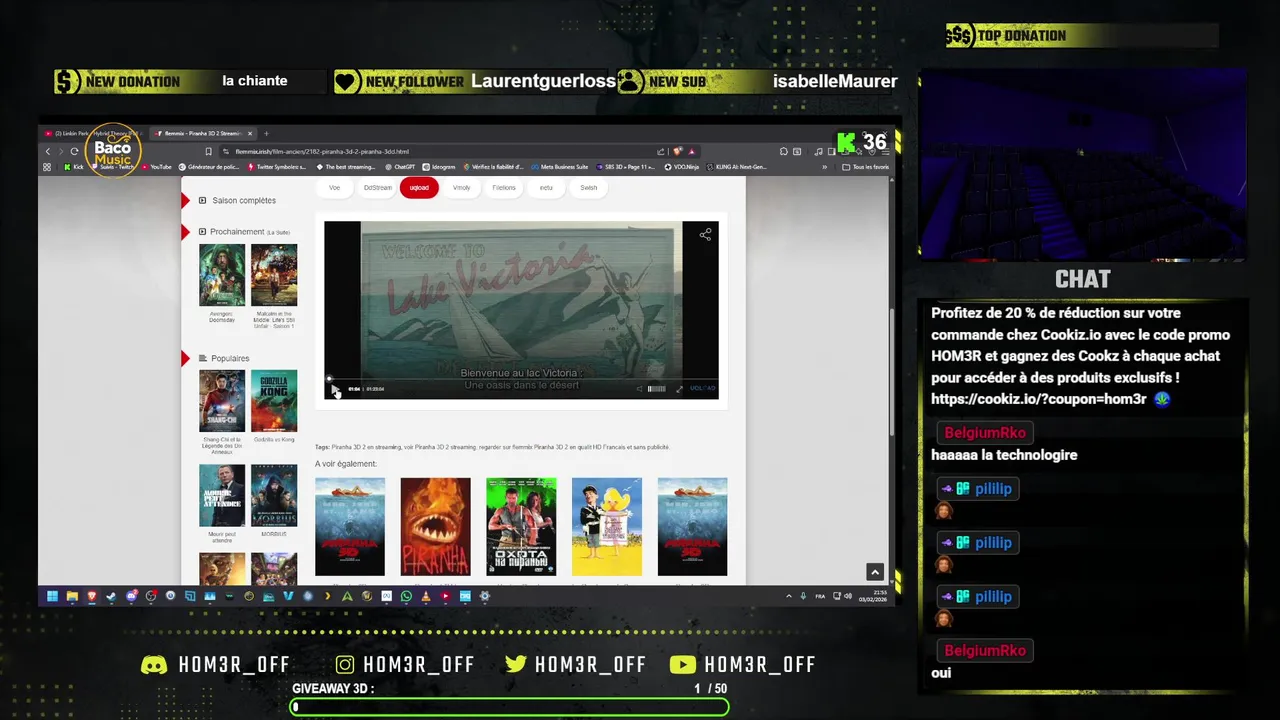Click the scroll-to-top arrow button
The height and width of the screenshot is (720, 1280).
coord(875,572)
